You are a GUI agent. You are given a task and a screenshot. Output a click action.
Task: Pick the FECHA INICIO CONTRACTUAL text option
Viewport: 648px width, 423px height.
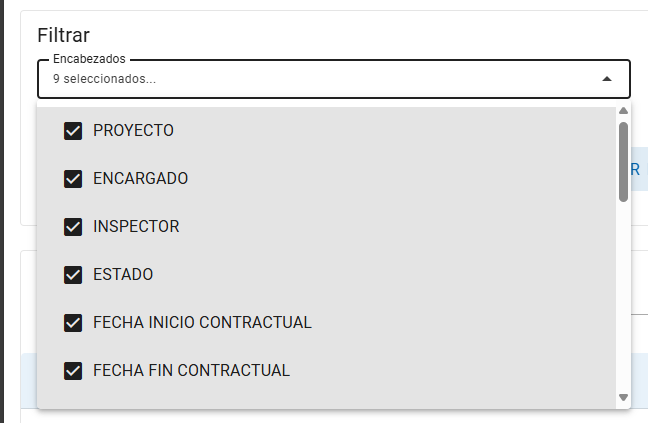[x=202, y=322]
